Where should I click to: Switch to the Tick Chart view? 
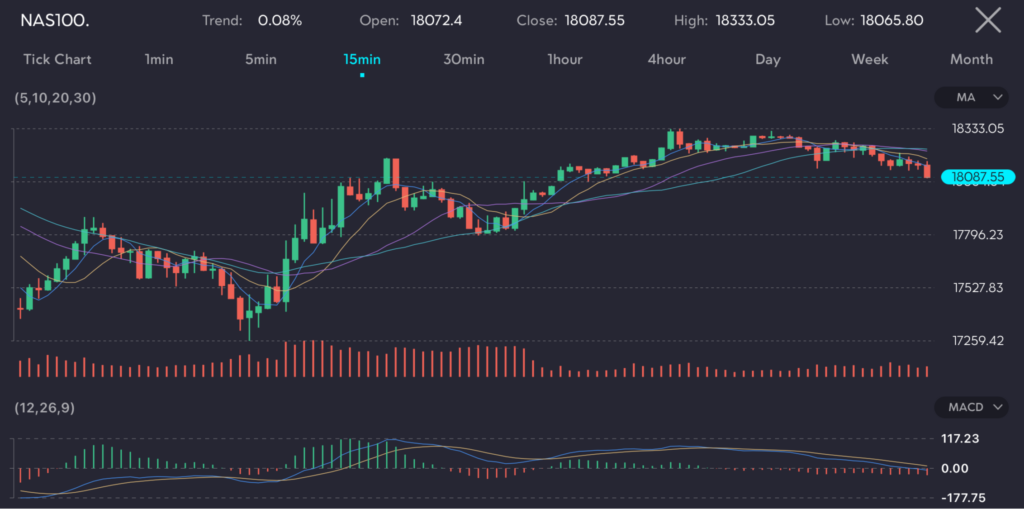tap(57, 60)
